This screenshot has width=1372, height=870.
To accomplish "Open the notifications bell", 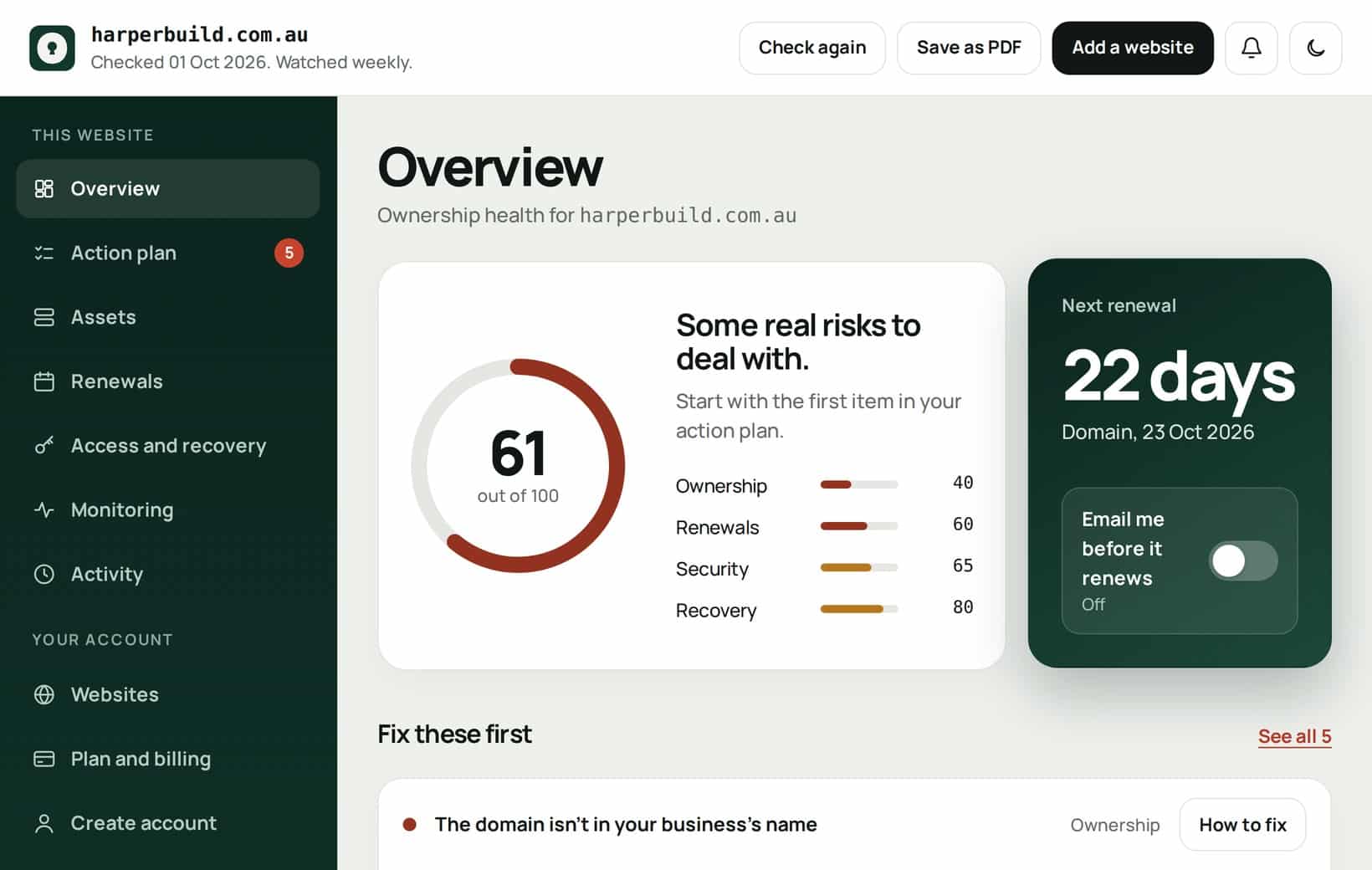I will (x=1251, y=48).
